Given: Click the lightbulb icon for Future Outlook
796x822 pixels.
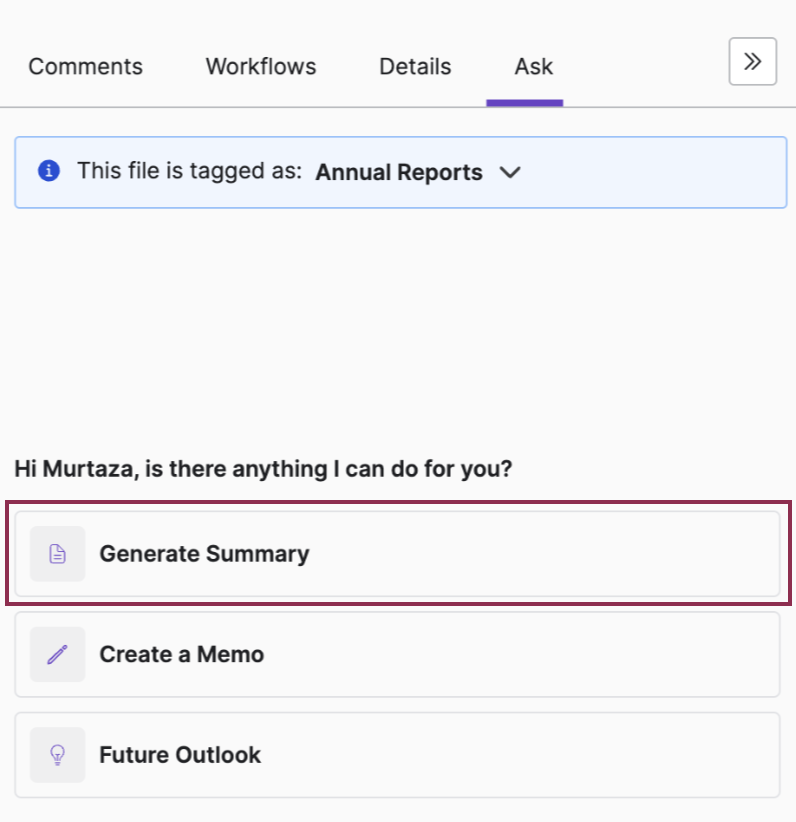Looking at the screenshot, I should pyautogui.click(x=57, y=755).
